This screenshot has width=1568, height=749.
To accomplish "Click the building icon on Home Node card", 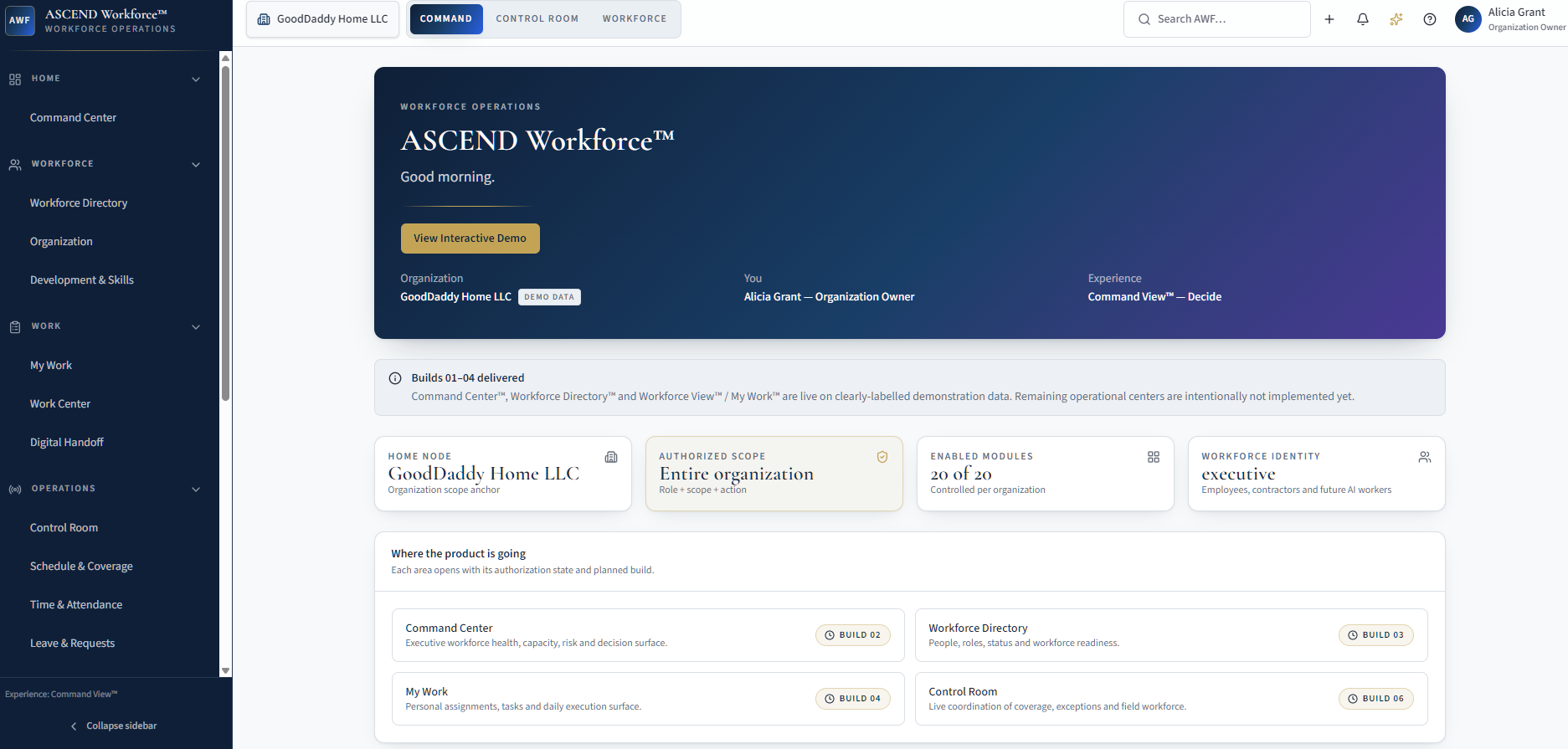I will 611,457.
